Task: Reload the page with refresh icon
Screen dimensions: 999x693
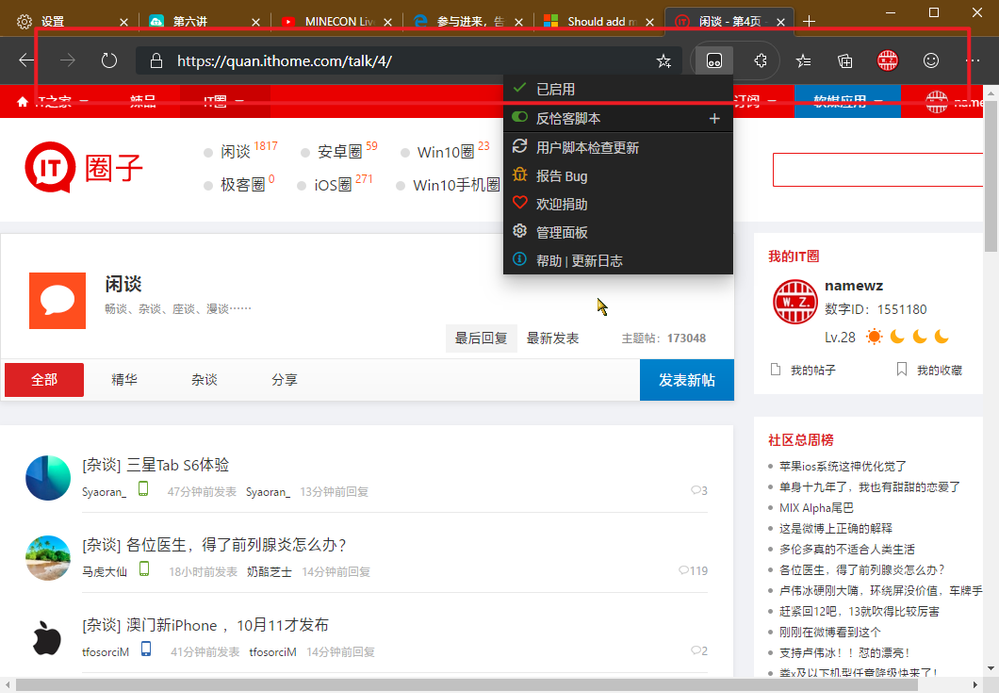Action: (x=110, y=61)
